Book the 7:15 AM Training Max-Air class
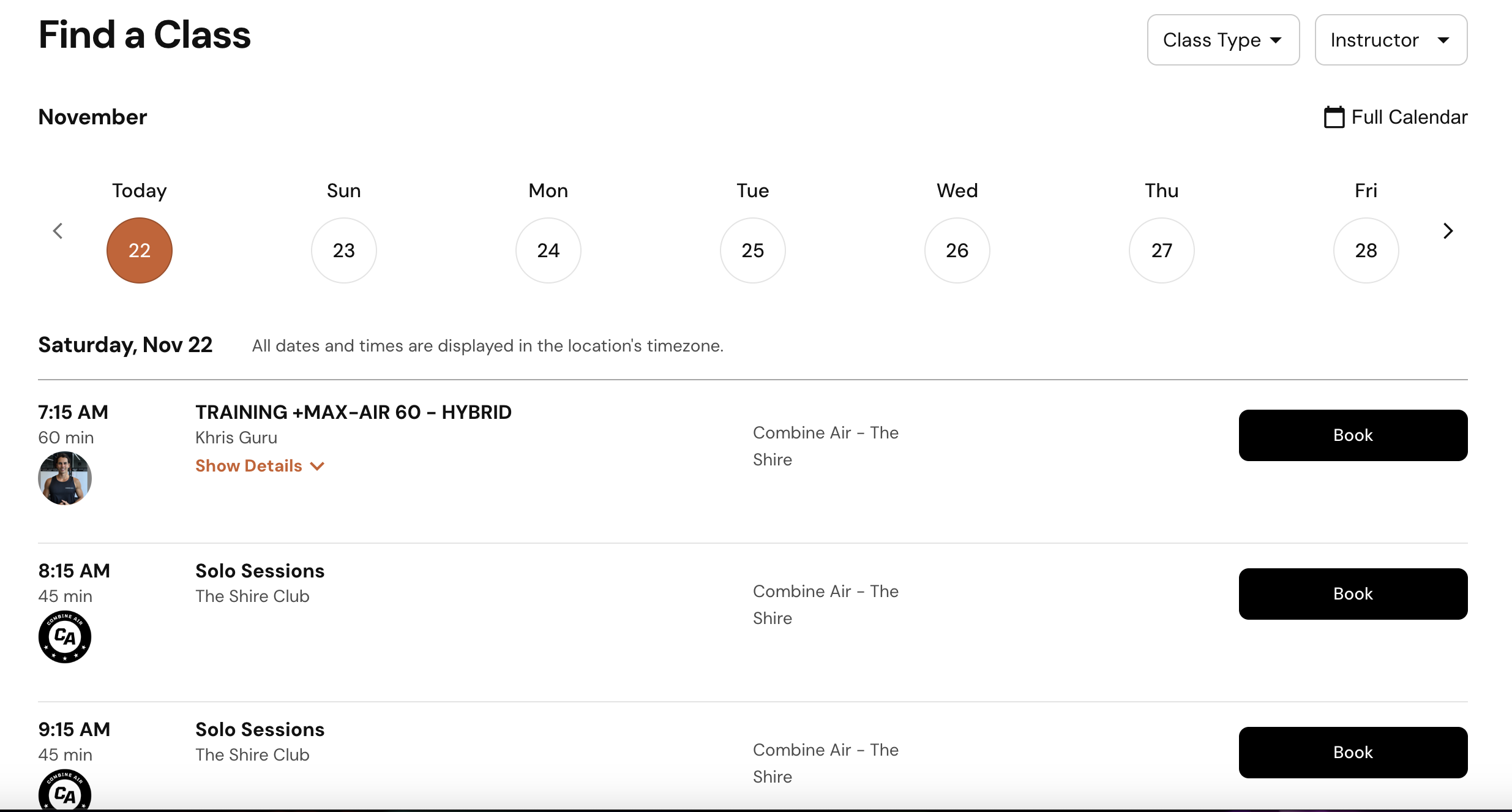 1353,435
